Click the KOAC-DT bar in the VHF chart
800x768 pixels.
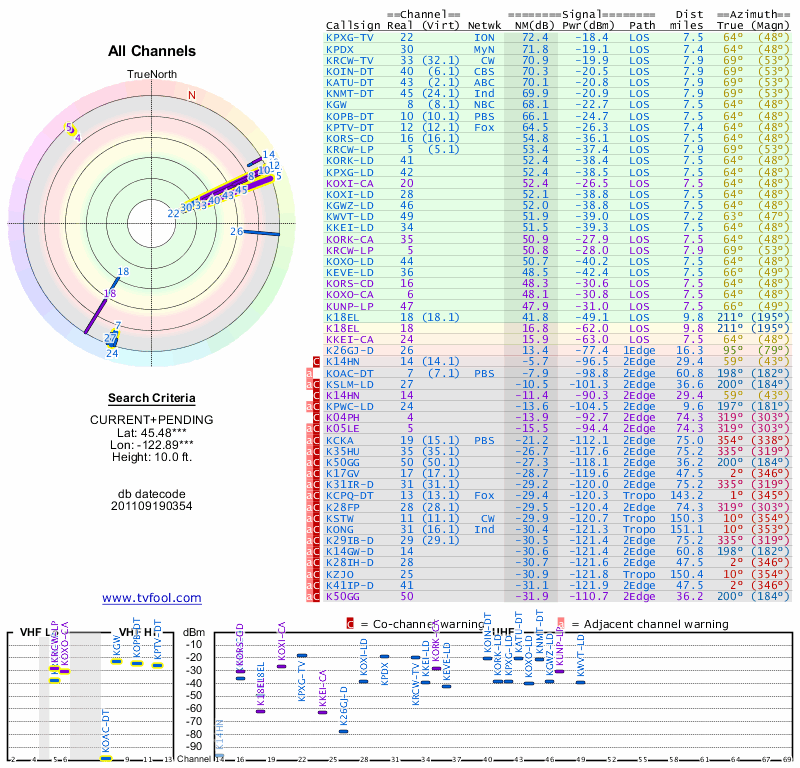click(106, 758)
